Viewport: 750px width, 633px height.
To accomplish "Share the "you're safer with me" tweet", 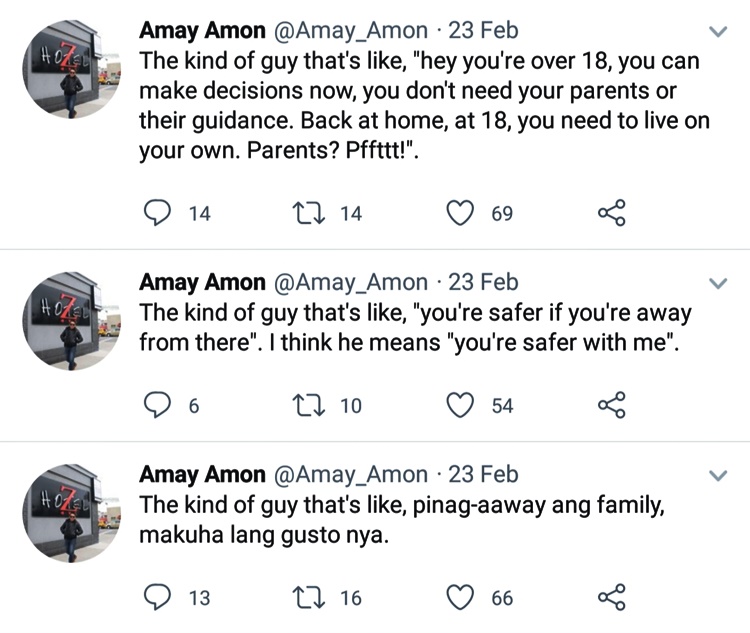I will [611, 405].
